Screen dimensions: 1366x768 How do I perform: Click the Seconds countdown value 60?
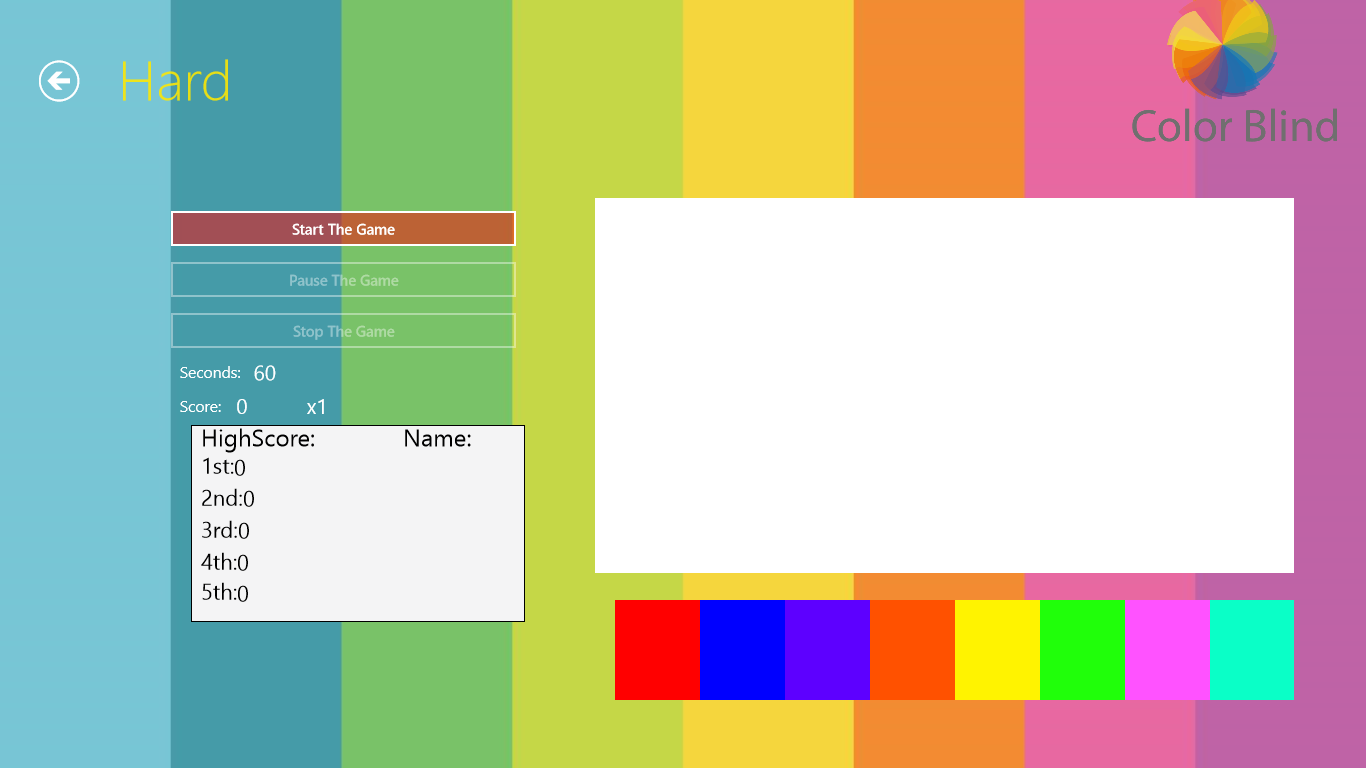click(265, 374)
